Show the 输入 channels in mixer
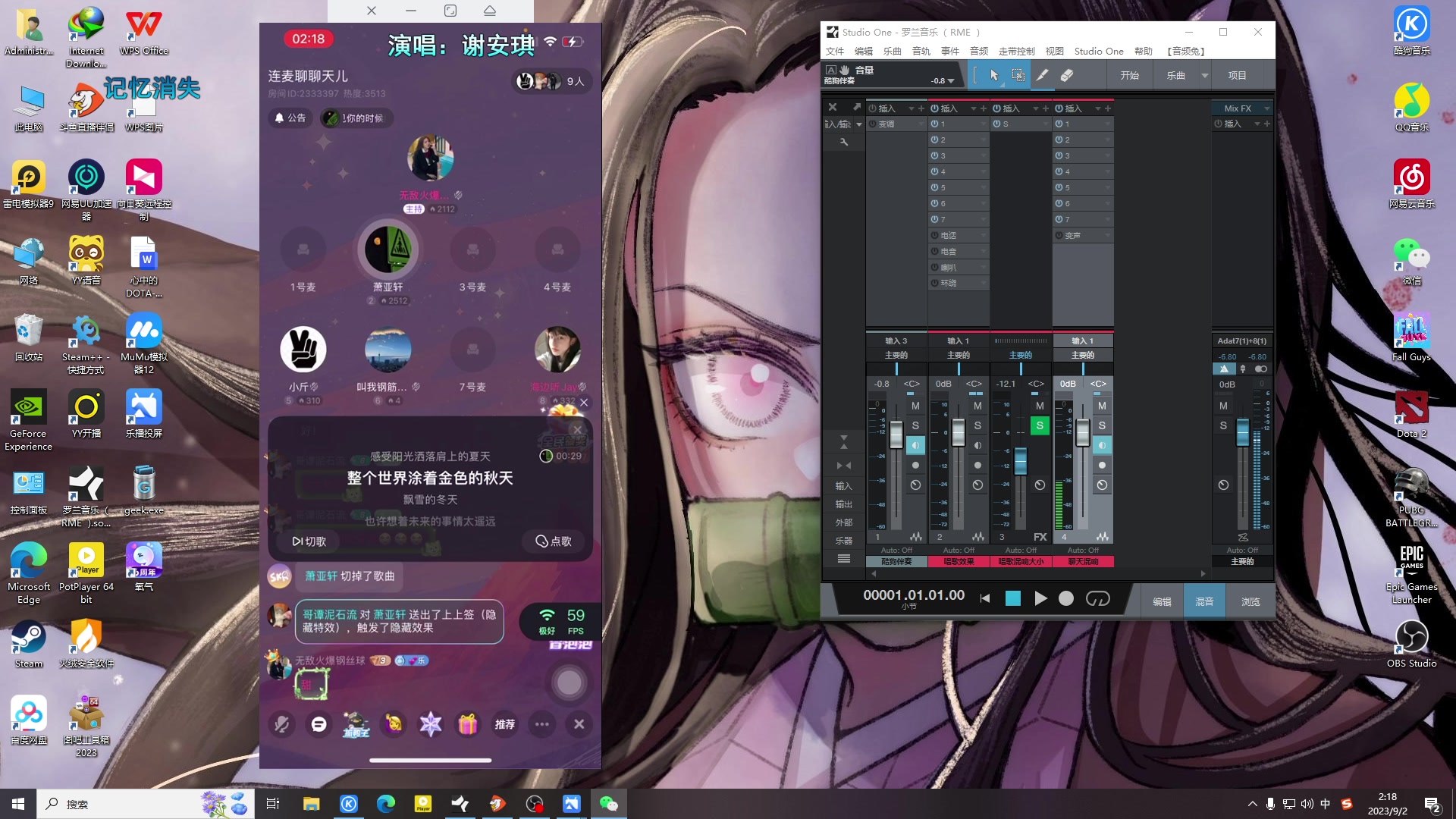The width and height of the screenshot is (1456, 819). (x=843, y=485)
